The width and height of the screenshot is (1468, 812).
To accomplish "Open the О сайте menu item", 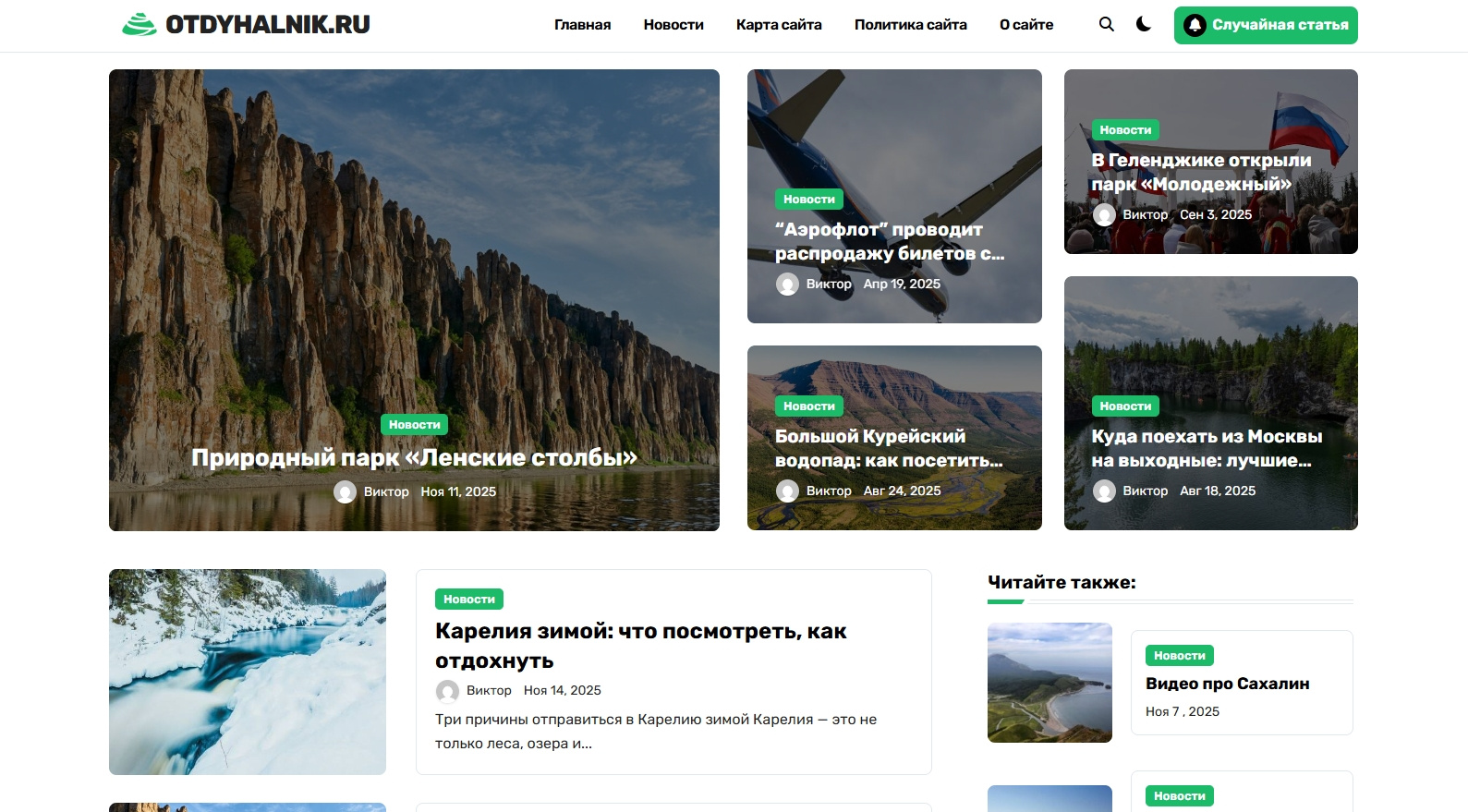I will coord(1026,25).
